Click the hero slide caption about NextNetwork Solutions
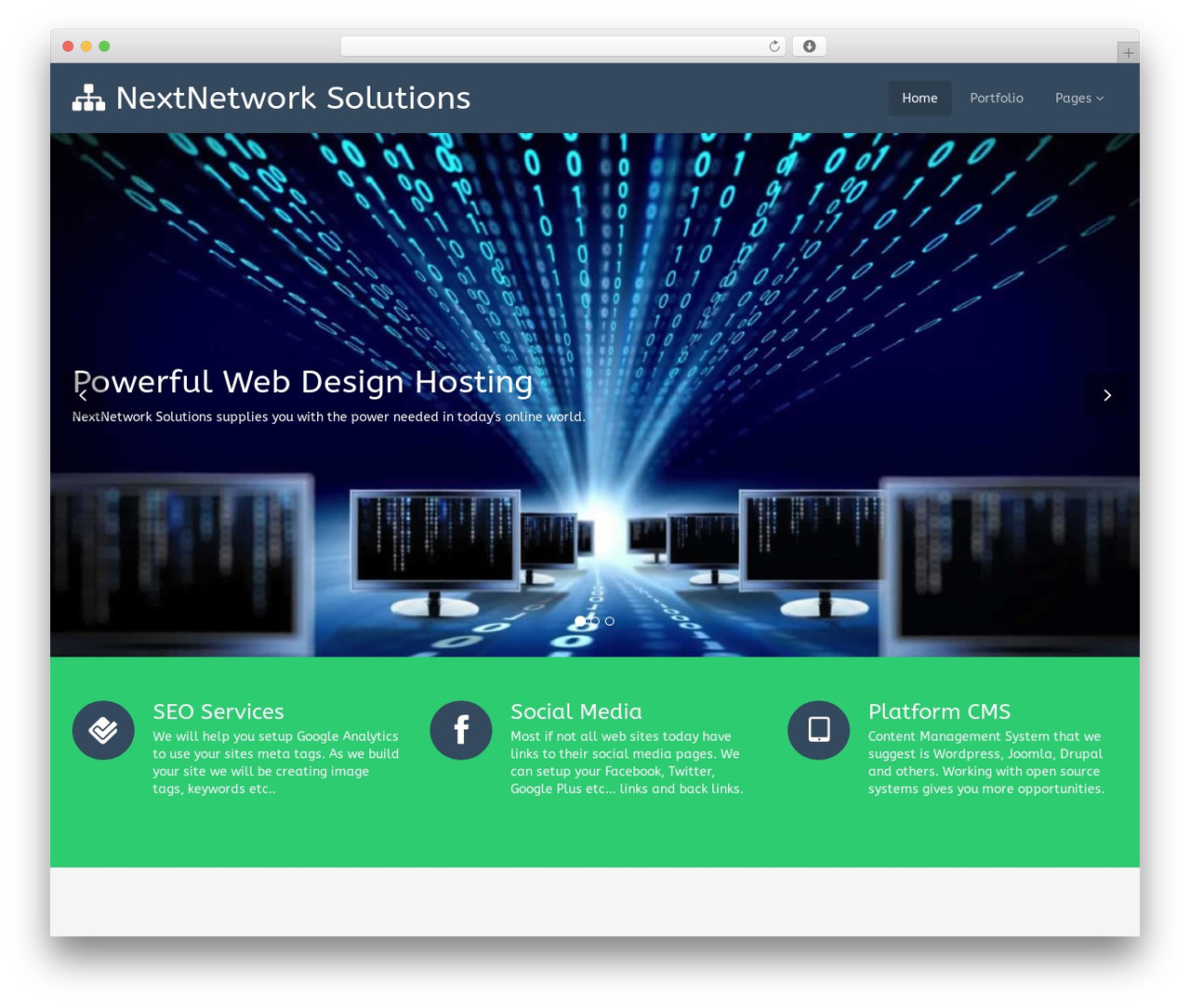This screenshot has width=1190, height=1008. pos(329,417)
